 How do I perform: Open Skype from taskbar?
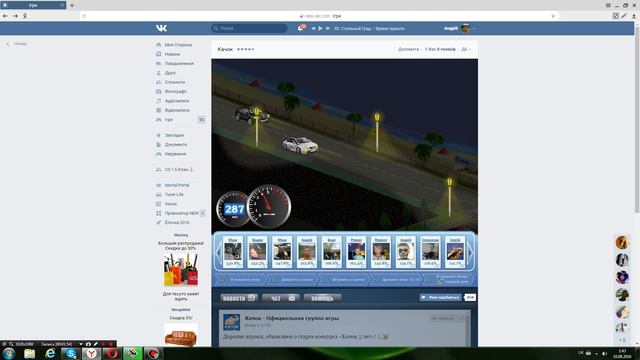(71, 353)
